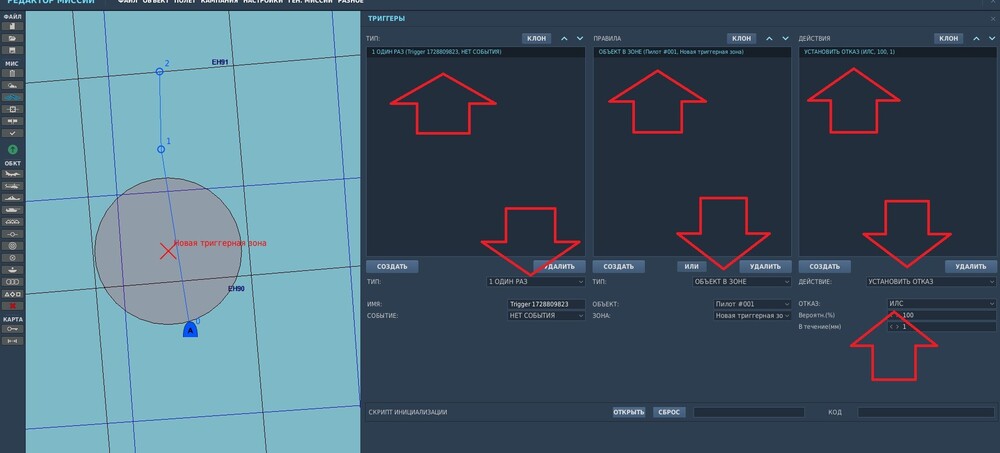Click the checkmark icon in the MIS section
Image resolution: width=1000 pixels, height=453 pixels.
pos(13,133)
